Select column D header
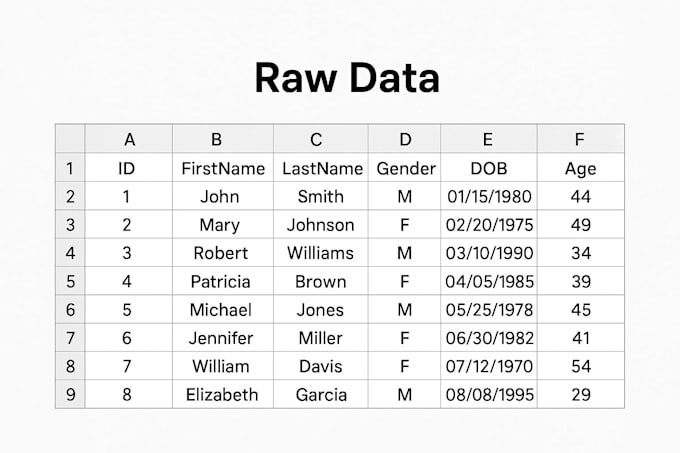 pyautogui.click(x=405, y=139)
